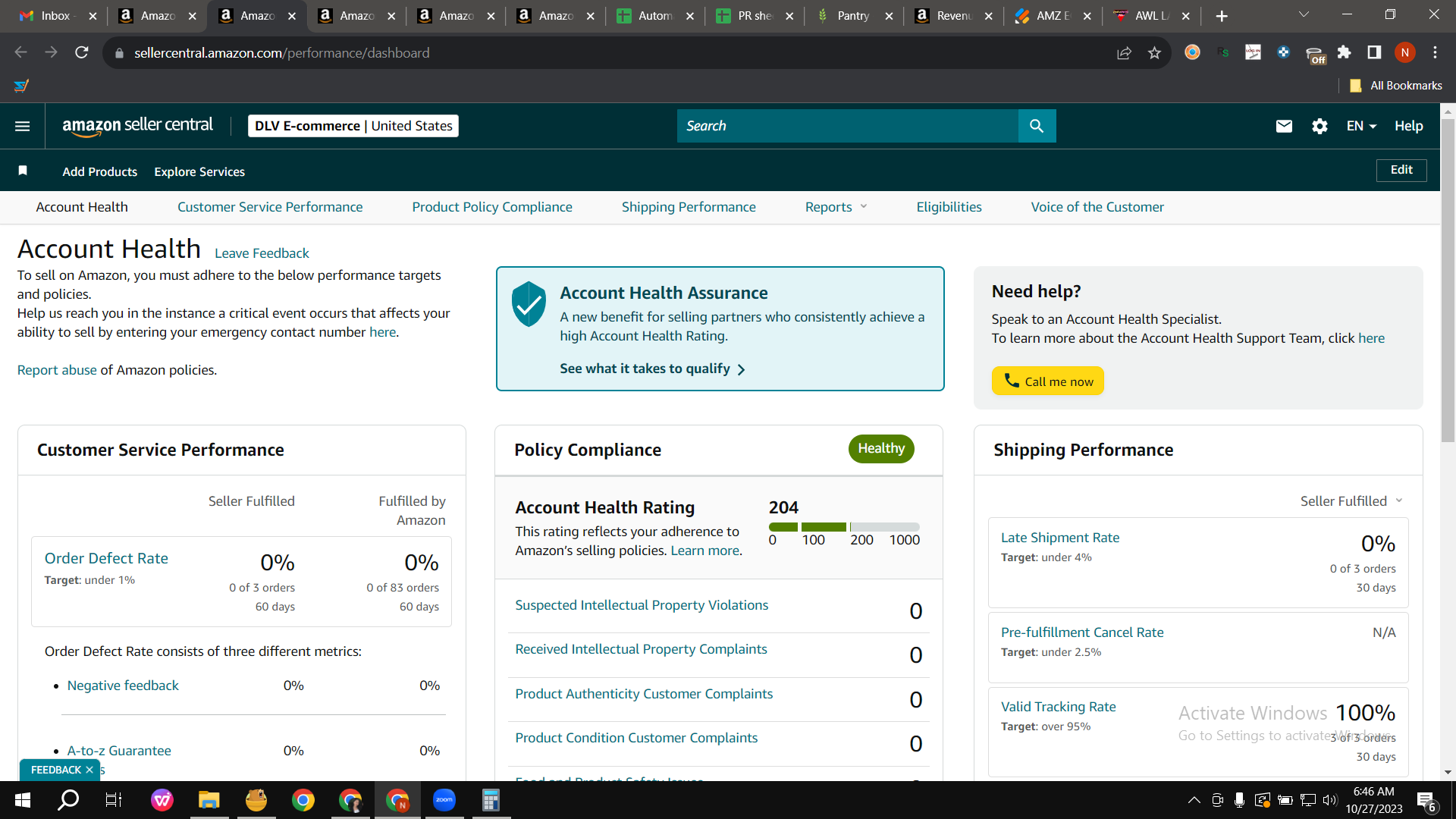Screen dimensions: 1456x819
Task: Open the Voice of the Customer tab
Action: [1097, 207]
